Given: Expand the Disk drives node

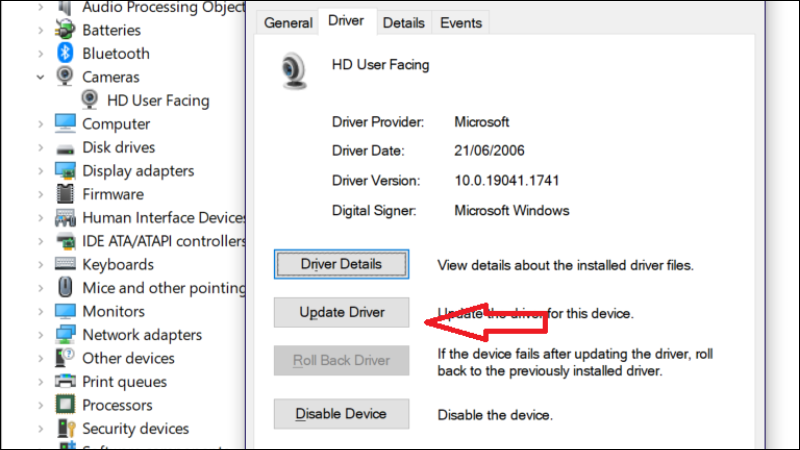Looking at the screenshot, I should [x=40, y=147].
